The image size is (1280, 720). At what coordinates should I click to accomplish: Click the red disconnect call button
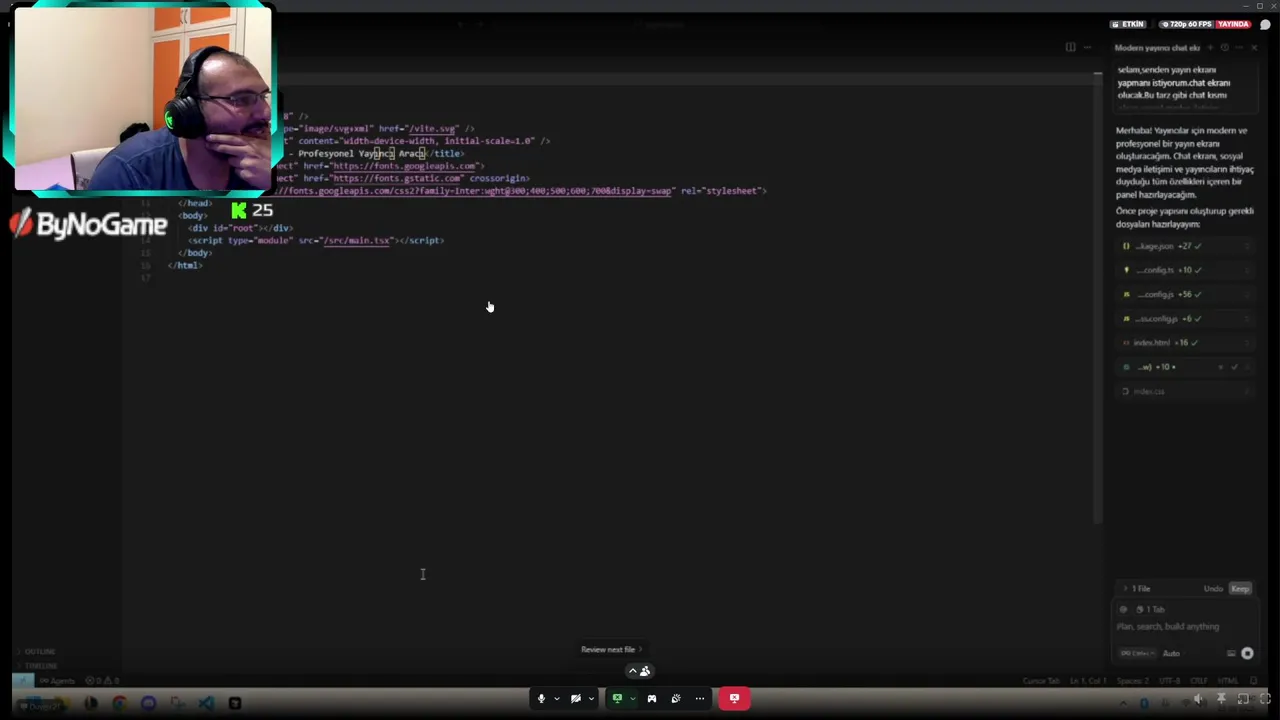coord(734,698)
